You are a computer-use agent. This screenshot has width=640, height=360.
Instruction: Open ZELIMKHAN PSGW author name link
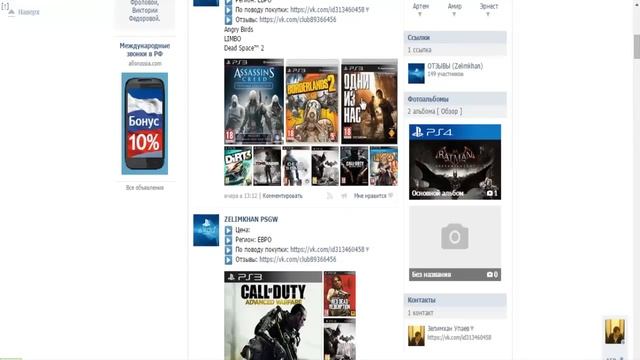[251, 219]
